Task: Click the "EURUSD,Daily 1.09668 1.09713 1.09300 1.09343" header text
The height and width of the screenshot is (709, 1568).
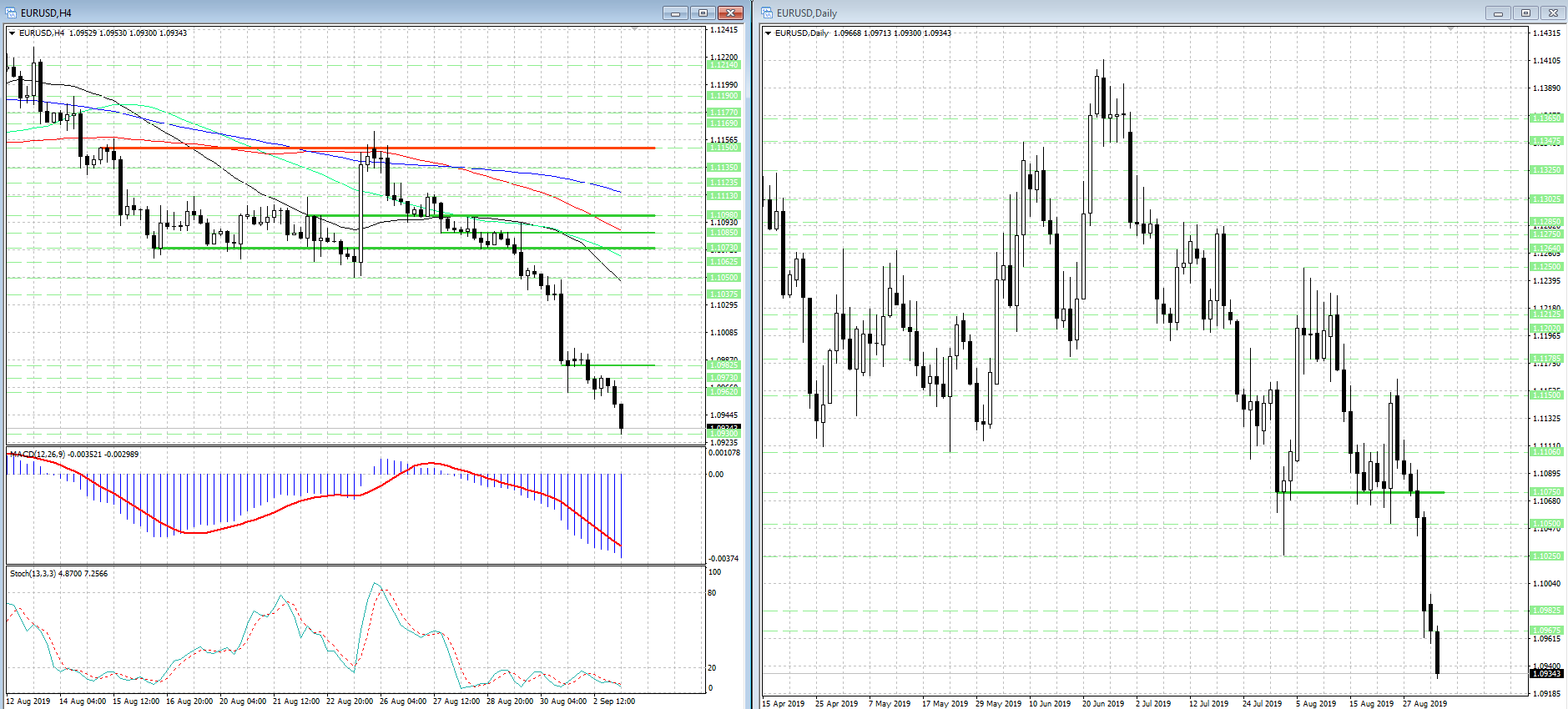Action: pyautogui.click(x=863, y=33)
